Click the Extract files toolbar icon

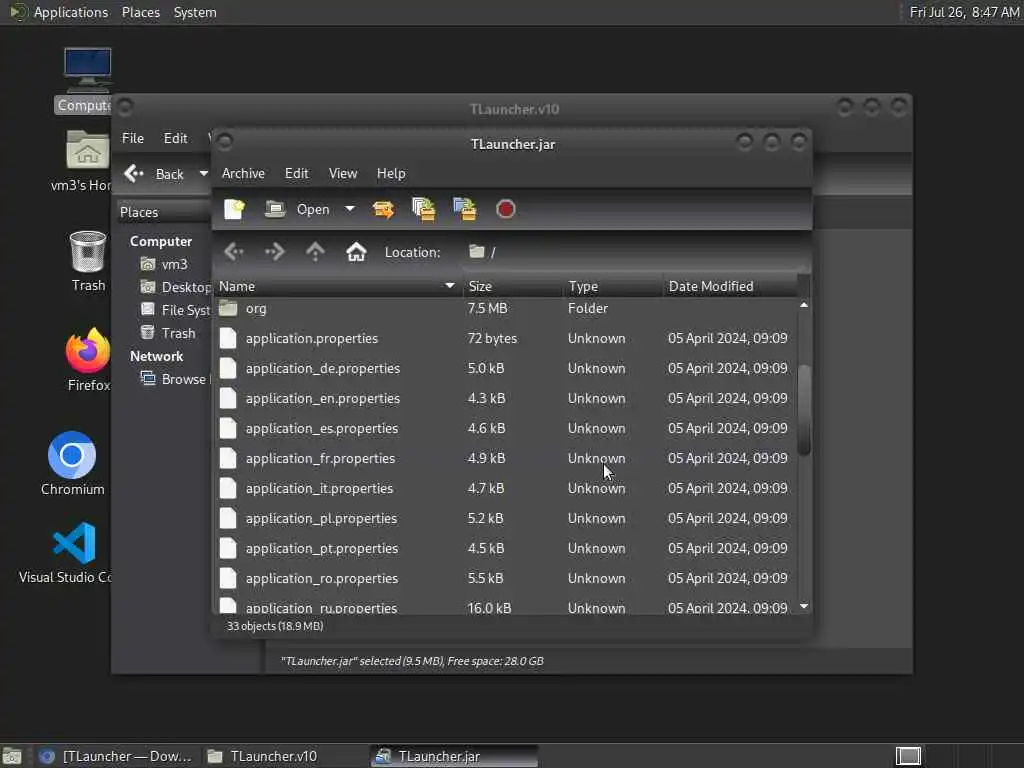click(x=383, y=210)
